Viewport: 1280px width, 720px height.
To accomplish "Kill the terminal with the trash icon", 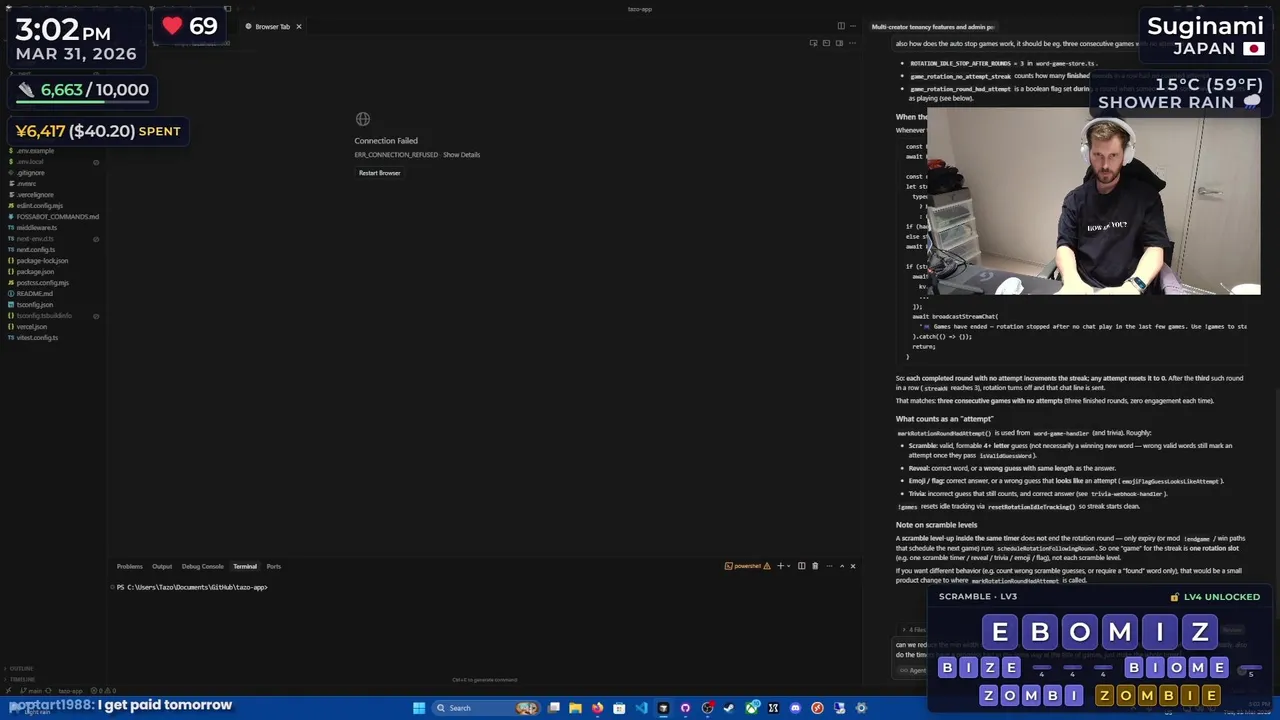I will [x=815, y=566].
